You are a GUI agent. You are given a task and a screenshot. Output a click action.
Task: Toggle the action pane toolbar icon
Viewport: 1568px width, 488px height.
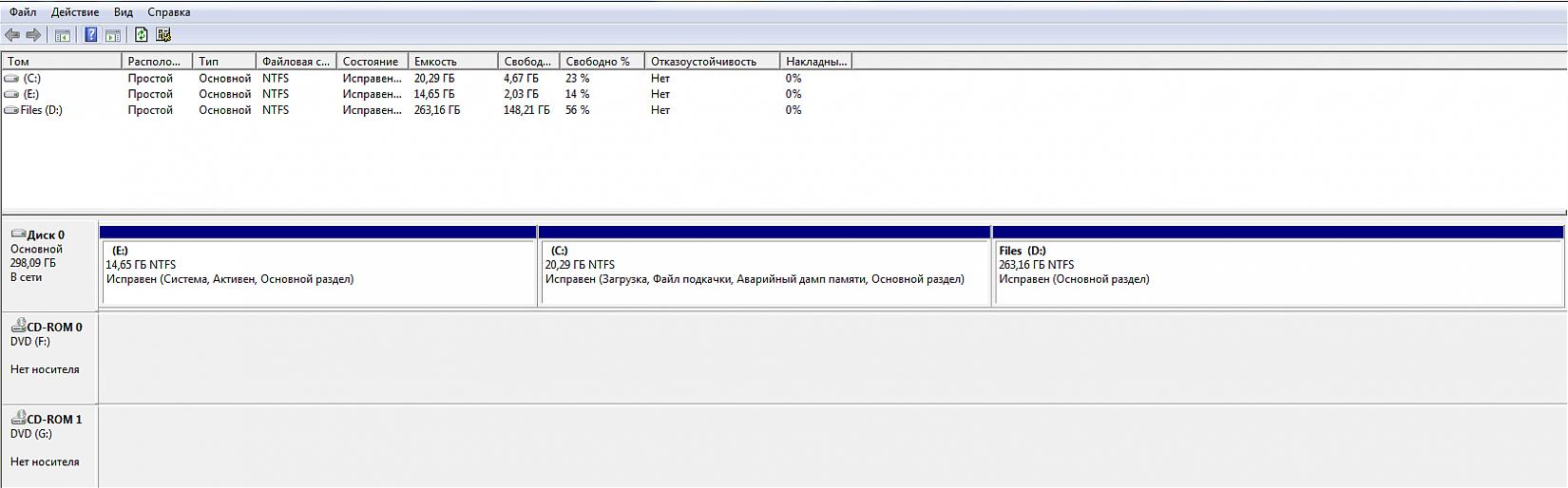[x=112, y=35]
